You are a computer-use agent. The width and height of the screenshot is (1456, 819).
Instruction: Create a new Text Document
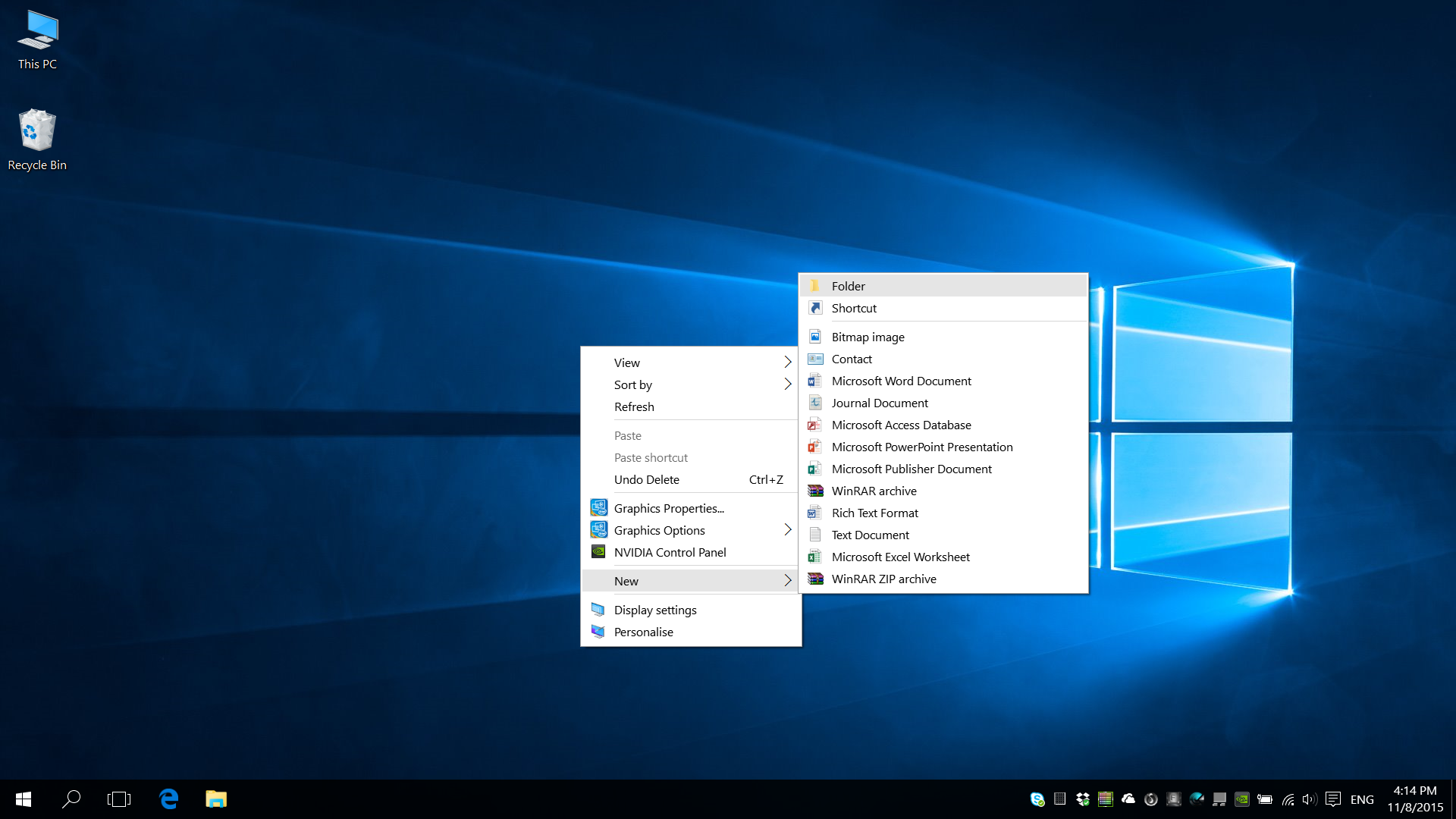click(x=943, y=535)
